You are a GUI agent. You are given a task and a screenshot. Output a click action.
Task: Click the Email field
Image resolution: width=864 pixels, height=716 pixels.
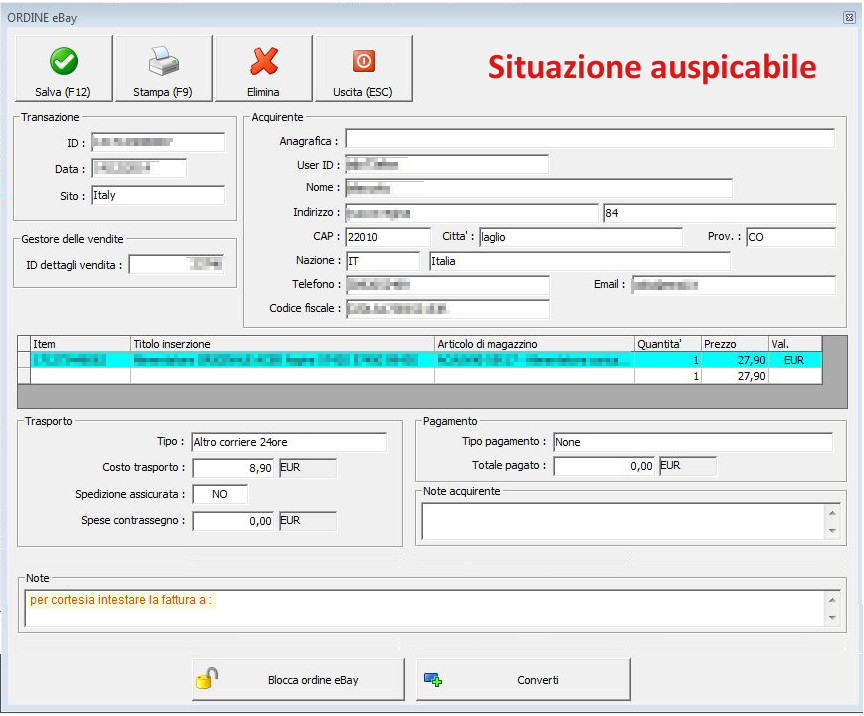pos(733,285)
